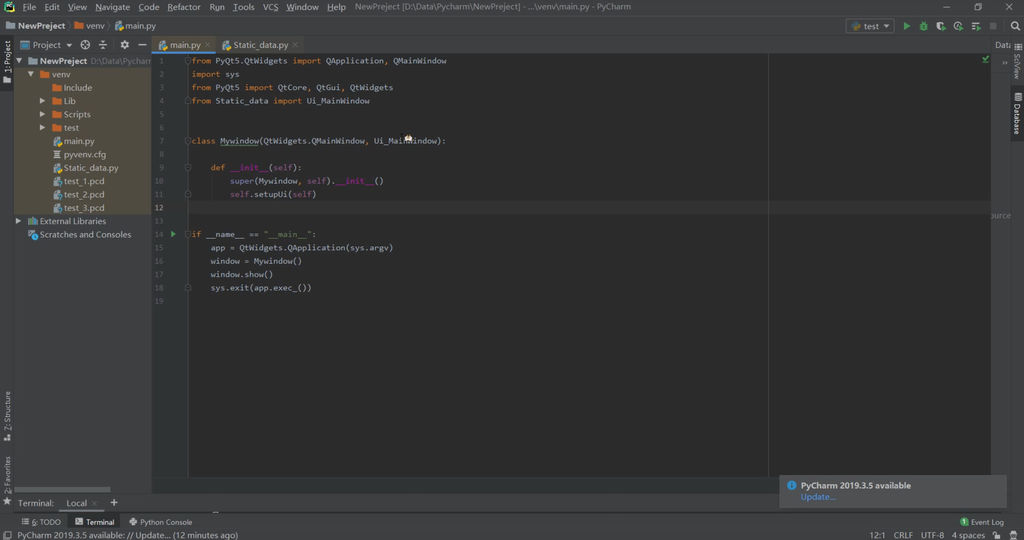Image resolution: width=1024 pixels, height=540 pixels.
Task: Add new terminal session with plus icon
Action: pos(114,503)
